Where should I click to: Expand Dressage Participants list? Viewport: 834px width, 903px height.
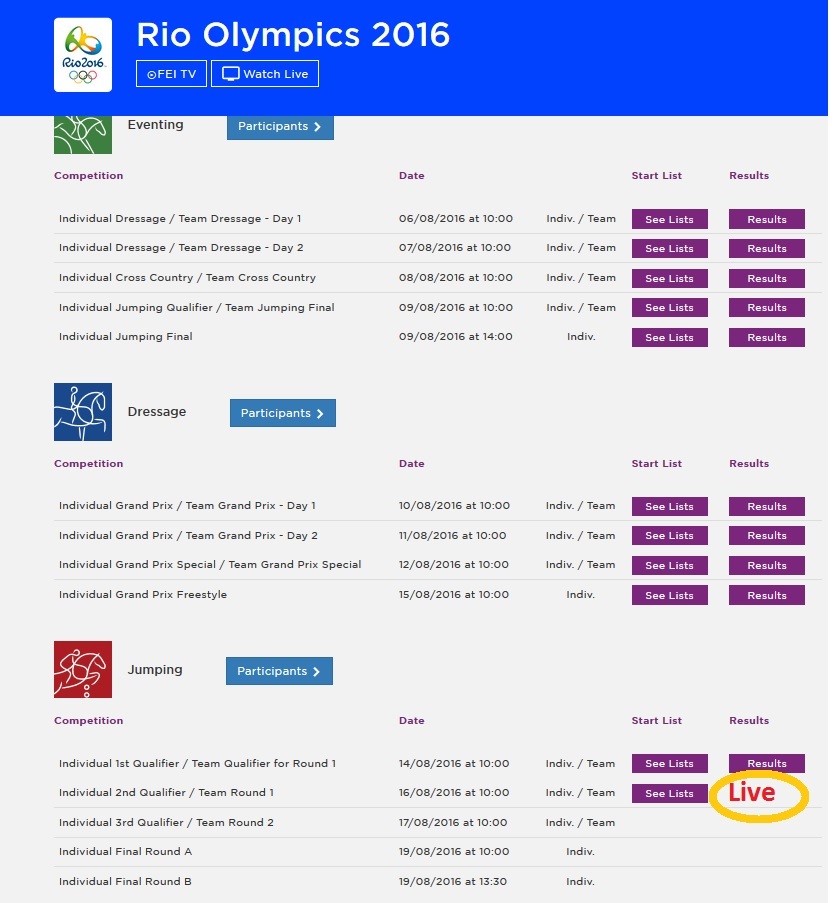[x=282, y=413]
